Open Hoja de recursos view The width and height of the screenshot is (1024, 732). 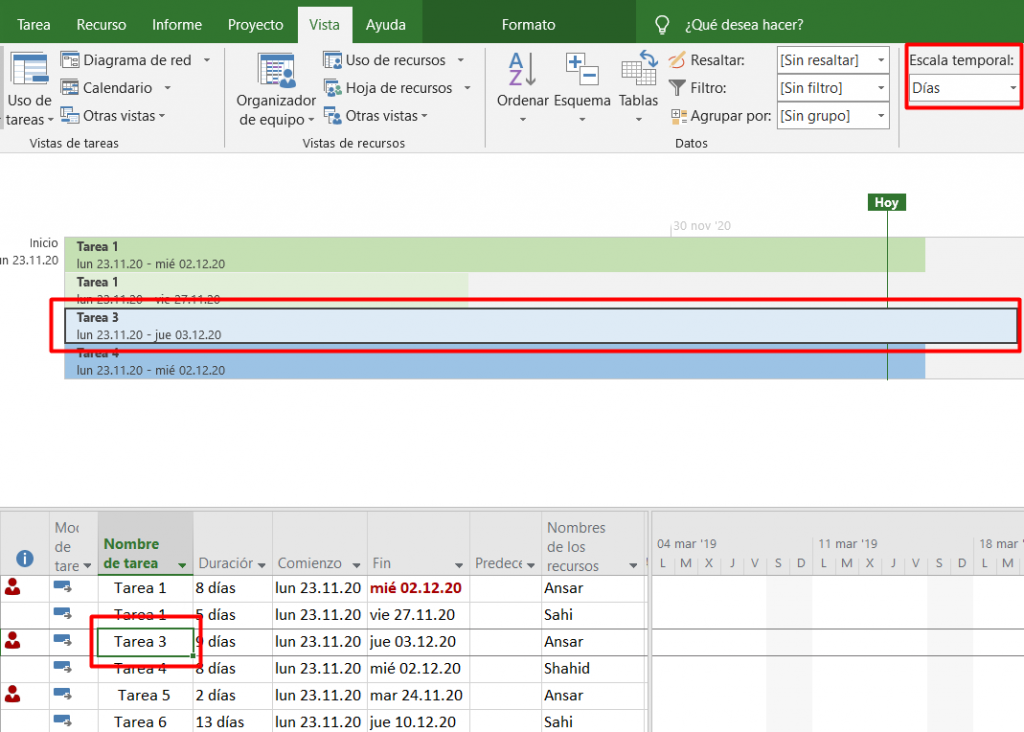point(398,88)
